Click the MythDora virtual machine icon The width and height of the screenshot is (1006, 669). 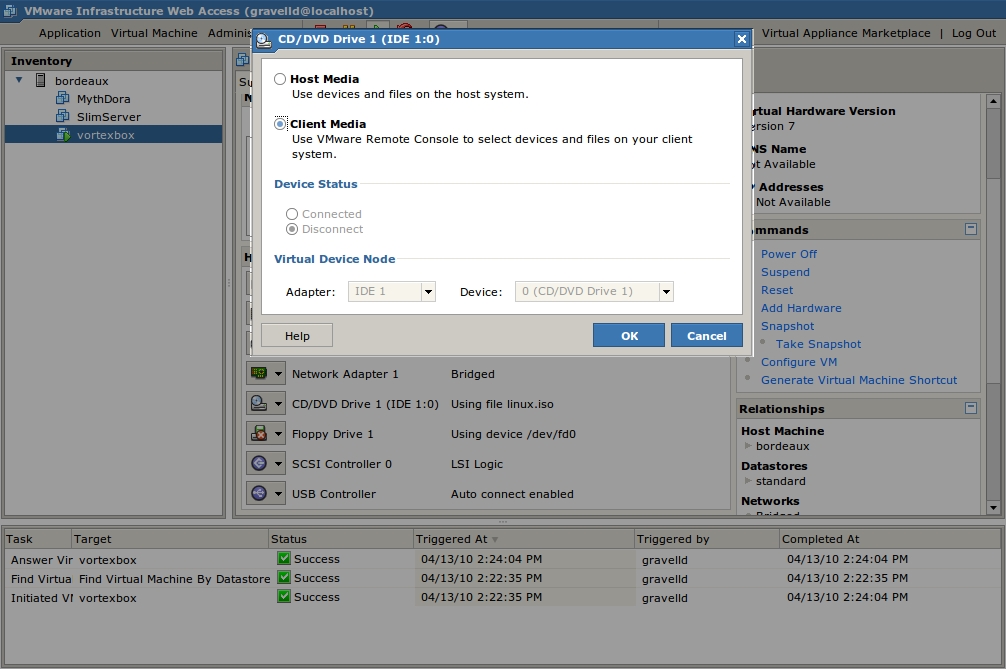[63, 98]
